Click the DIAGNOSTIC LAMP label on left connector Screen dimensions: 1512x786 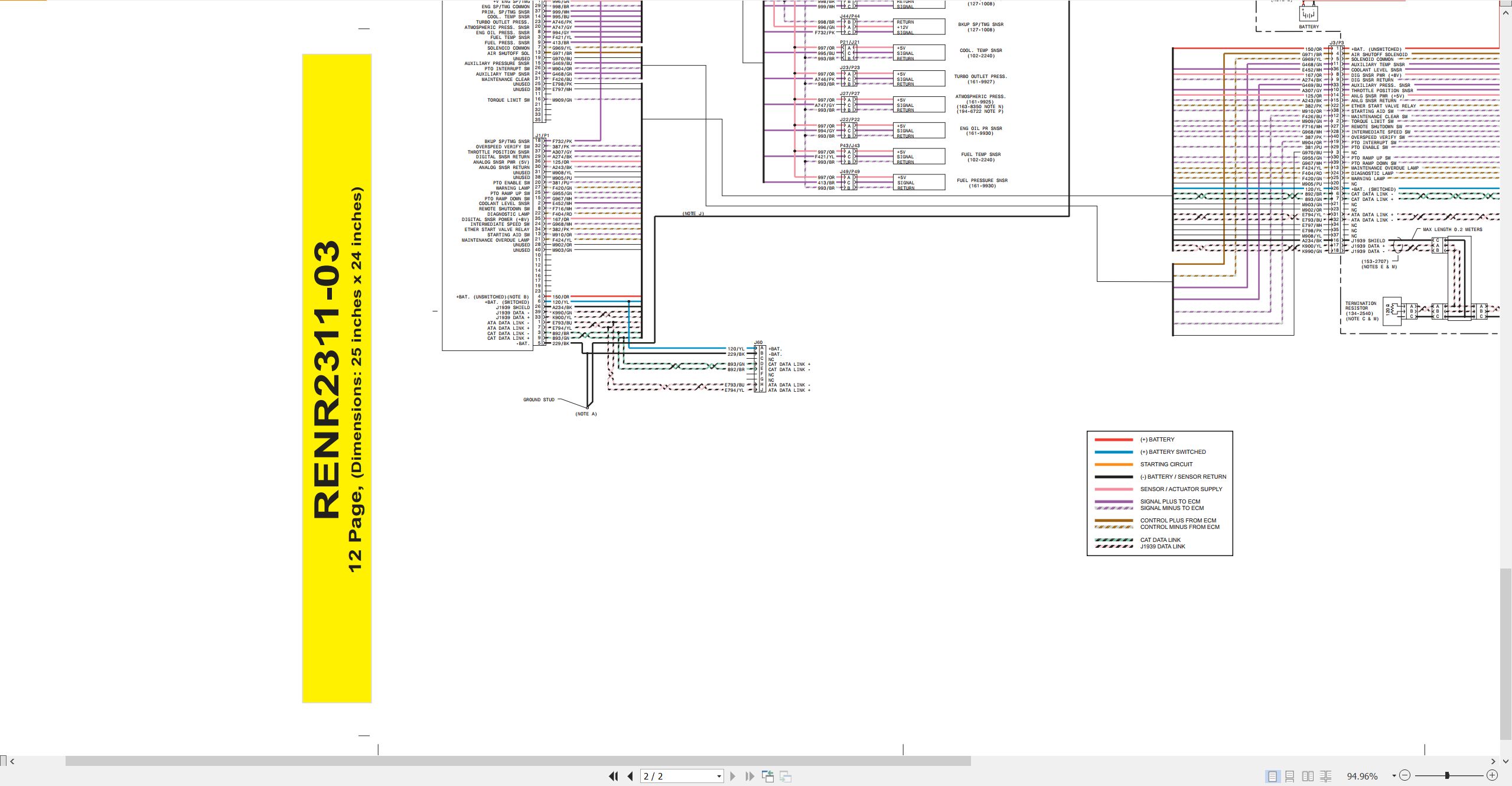click(509, 215)
